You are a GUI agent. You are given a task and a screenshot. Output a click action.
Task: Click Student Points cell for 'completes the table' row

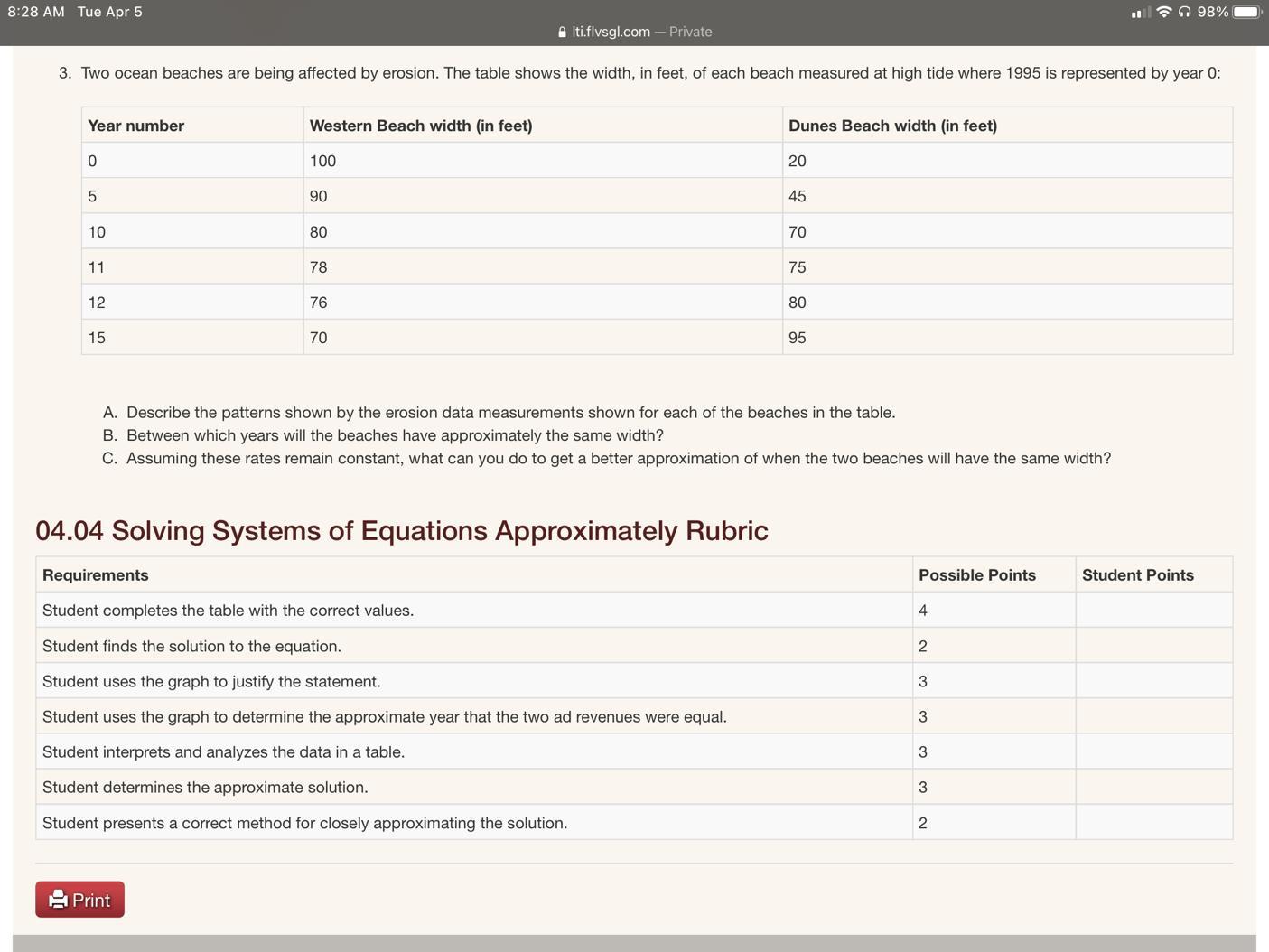pos(1154,611)
